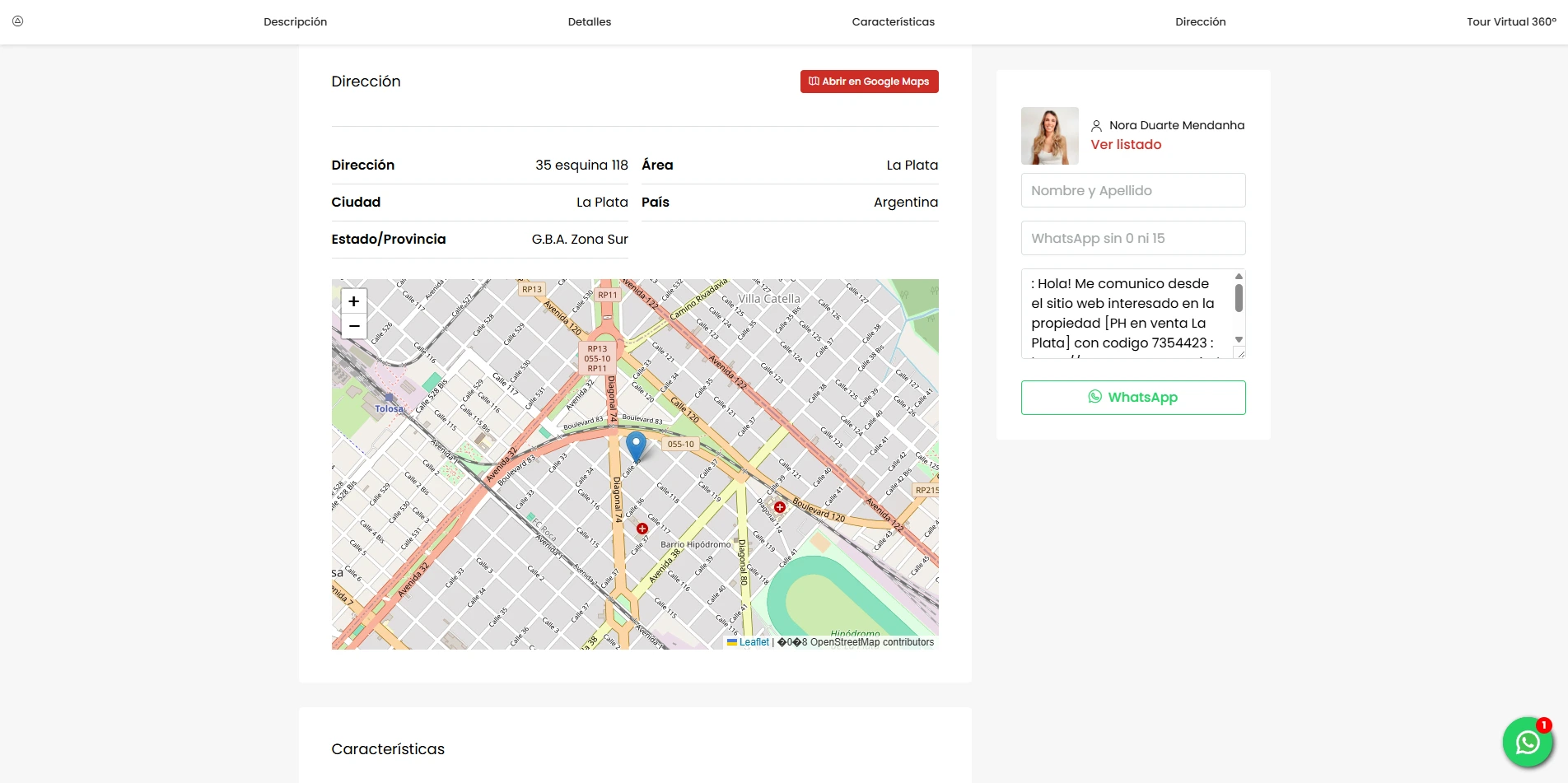Image resolution: width=1568 pixels, height=783 pixels.
Task: Click the user profile icon top left
Action: (x=17, y=21)
